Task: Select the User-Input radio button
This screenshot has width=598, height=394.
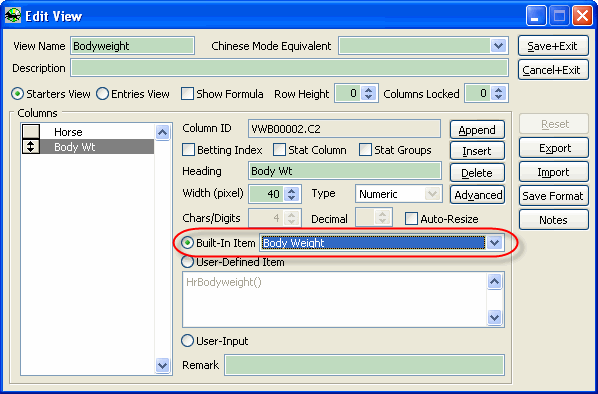Action: coord(187,341)
